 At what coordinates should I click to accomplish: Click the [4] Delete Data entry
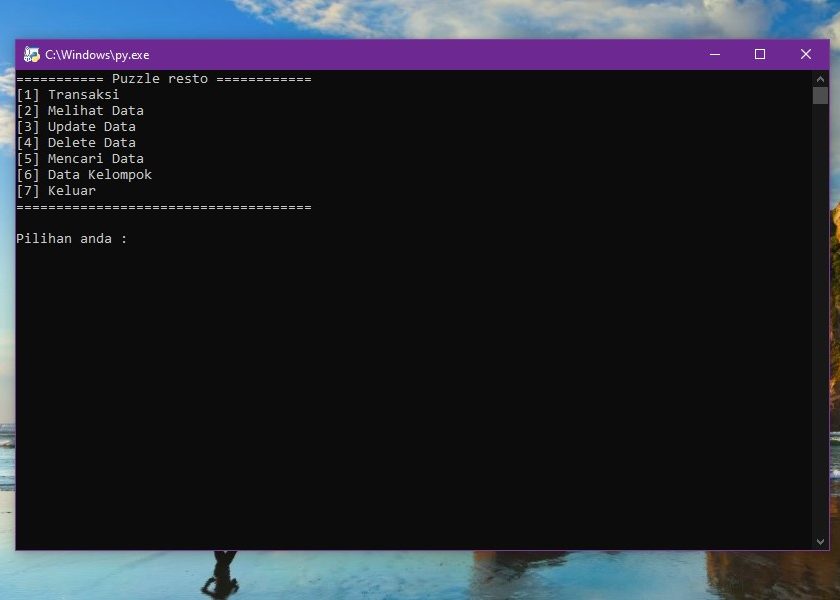click(76, 142)
